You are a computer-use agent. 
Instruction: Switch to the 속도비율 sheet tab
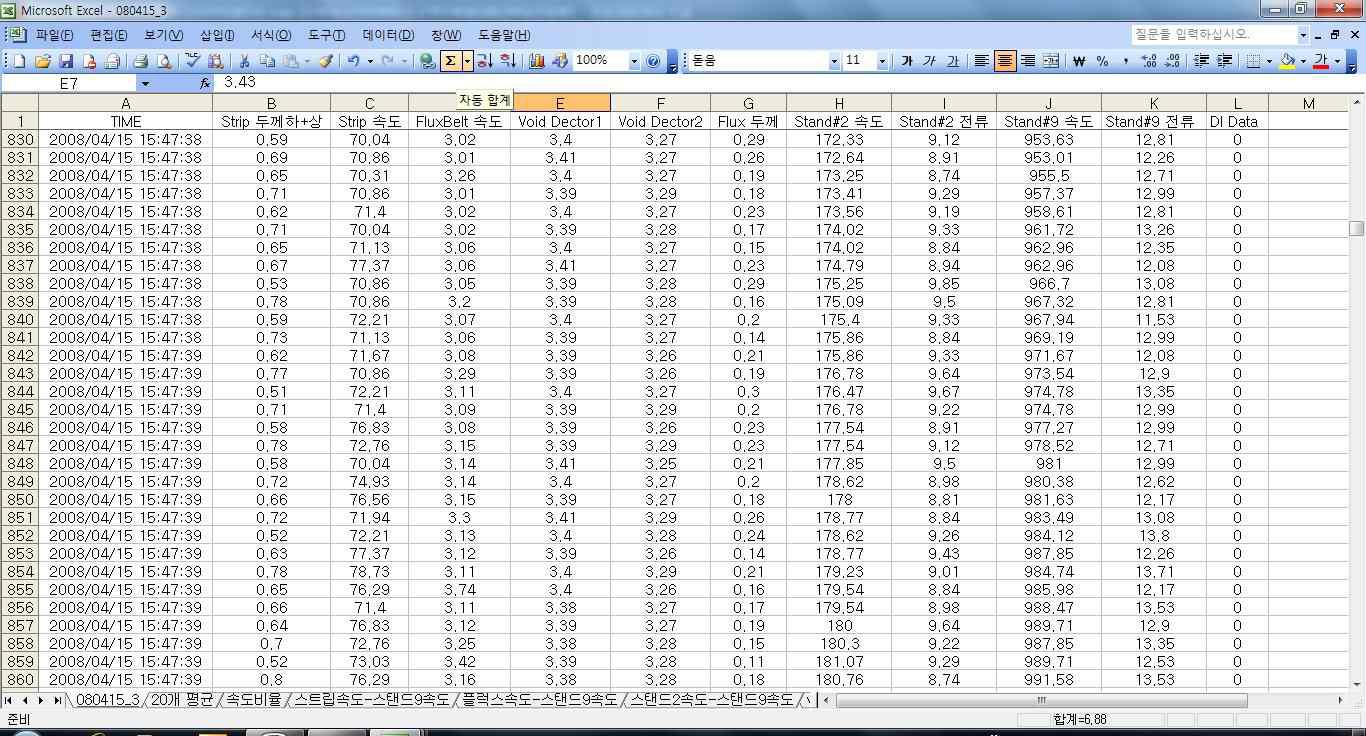point(254,700)
